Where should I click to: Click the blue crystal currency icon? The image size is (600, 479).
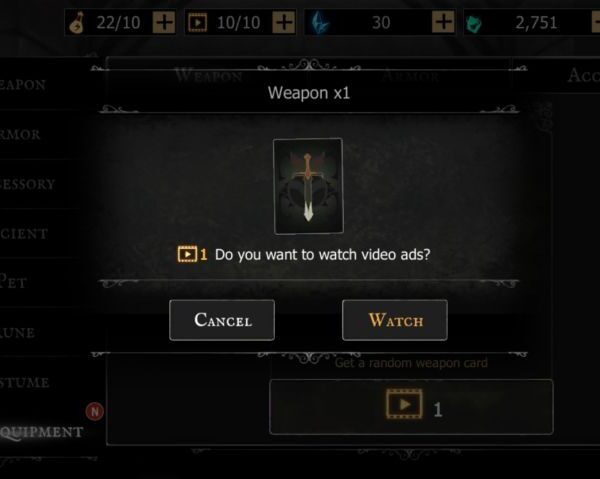click(320, 23)
